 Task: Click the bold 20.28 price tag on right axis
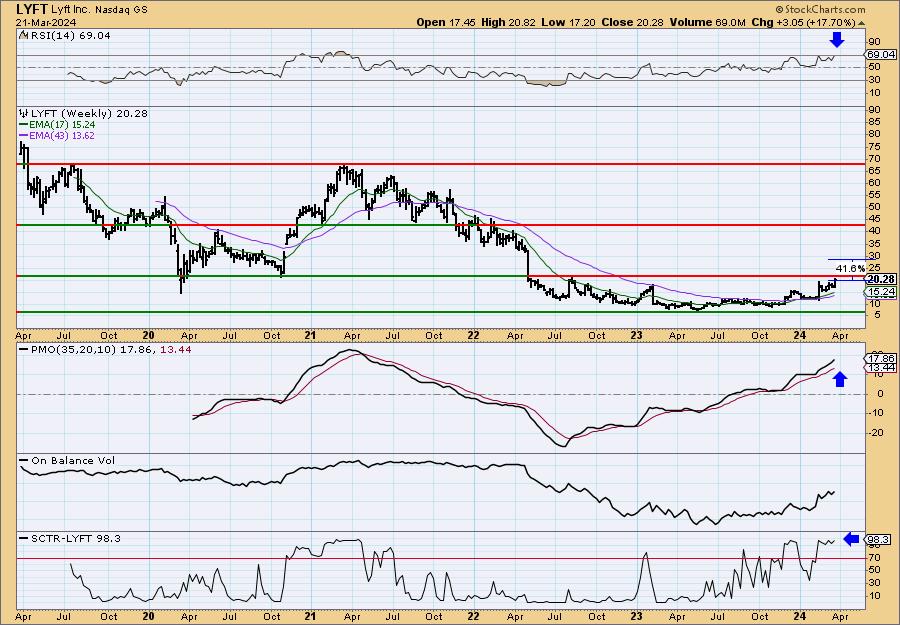click(x=881, y=279)
